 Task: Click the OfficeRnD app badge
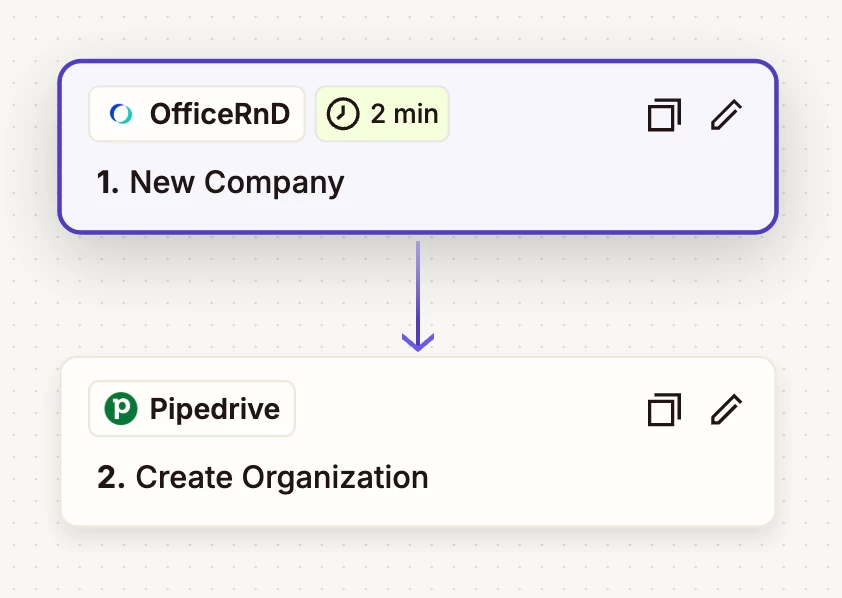197,114
